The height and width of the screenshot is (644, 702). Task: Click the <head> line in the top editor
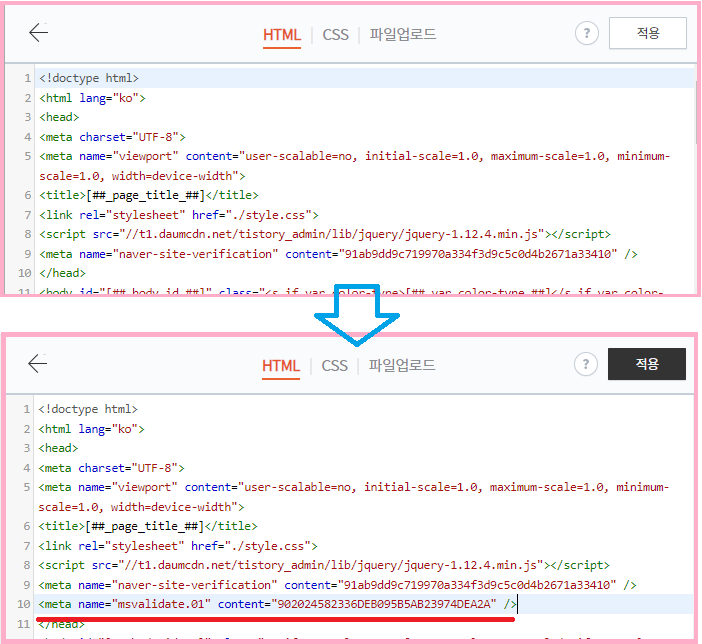[59, 117]
